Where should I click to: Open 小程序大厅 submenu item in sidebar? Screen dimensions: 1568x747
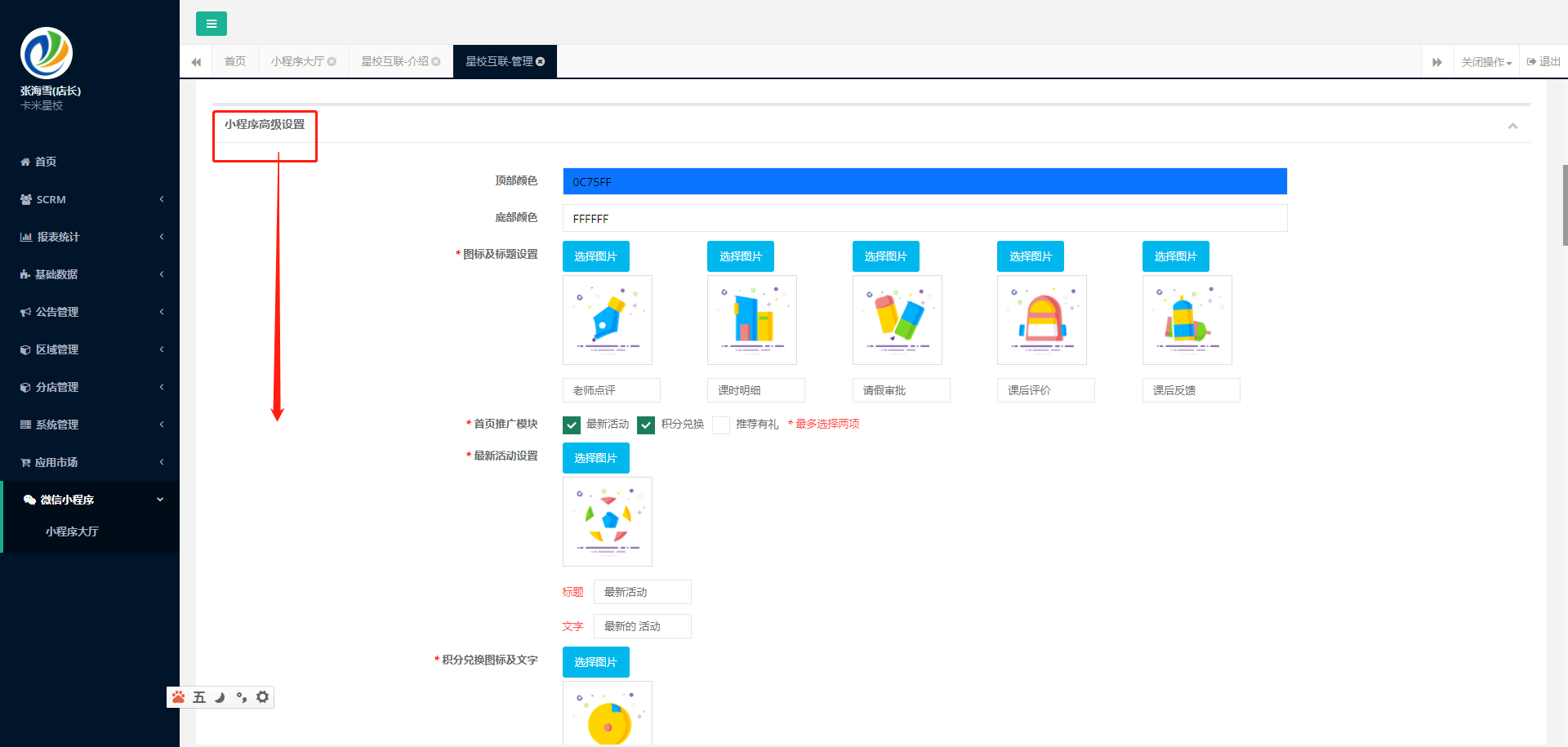(x=72, y=531)
